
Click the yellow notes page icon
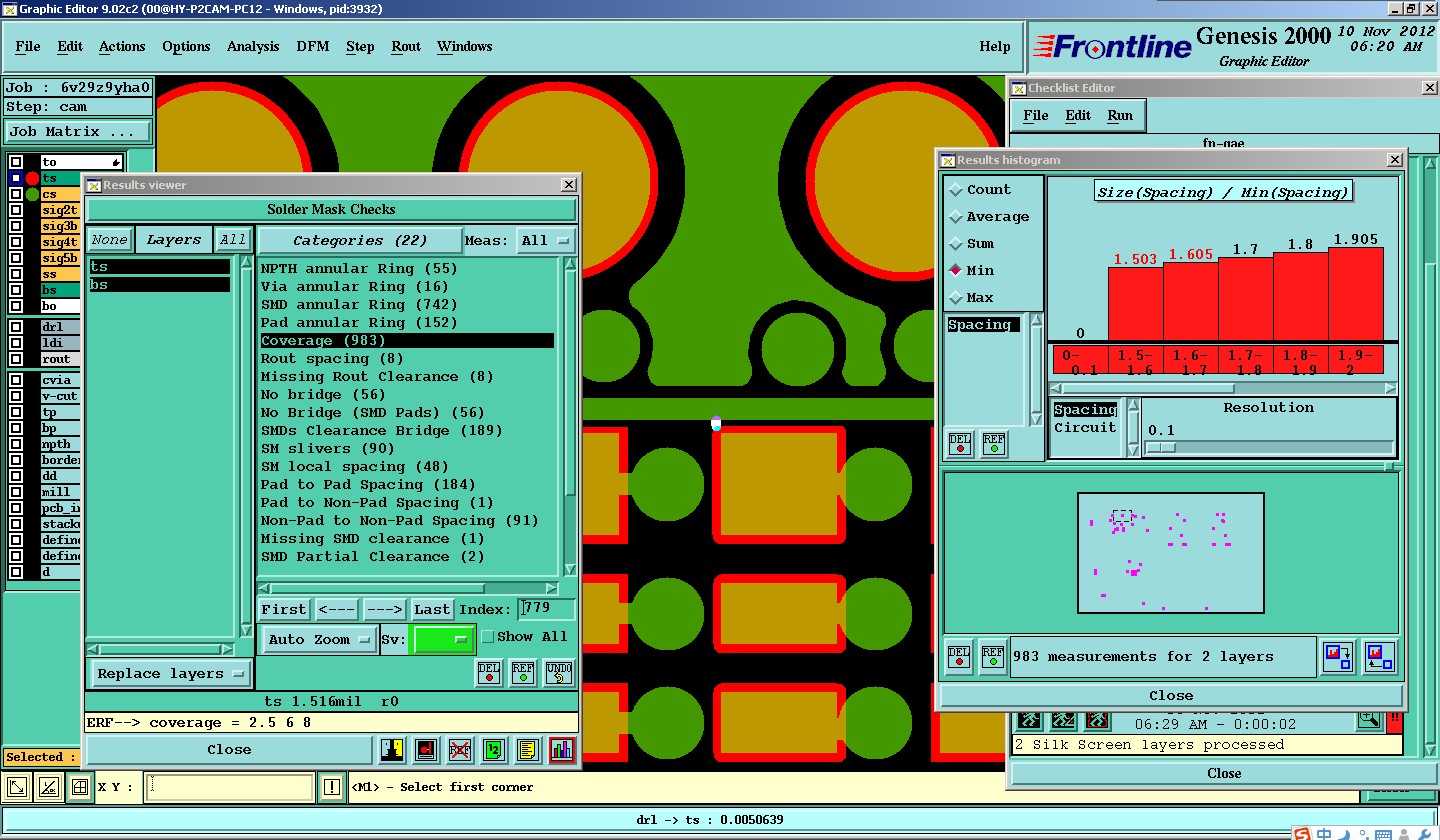(x=528, y=750)
